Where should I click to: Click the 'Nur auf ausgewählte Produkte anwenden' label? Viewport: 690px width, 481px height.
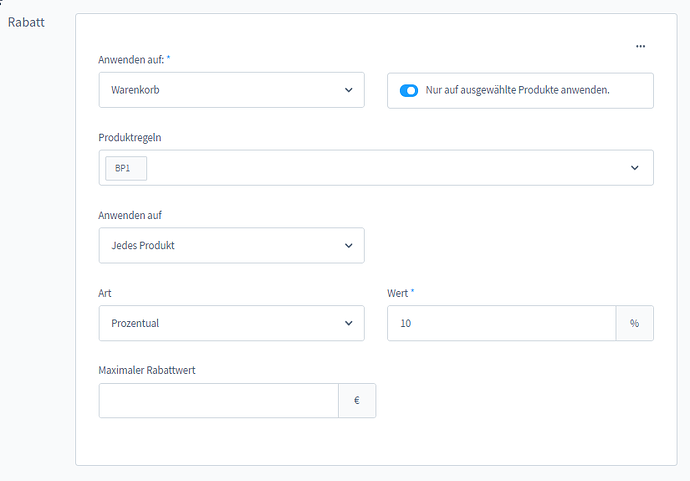pyautogui.click(x=517, y=90)
